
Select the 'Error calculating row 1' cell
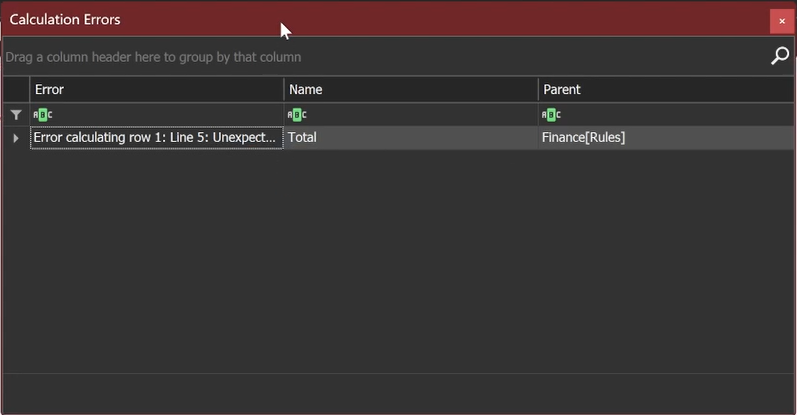(x=156, y=138)
